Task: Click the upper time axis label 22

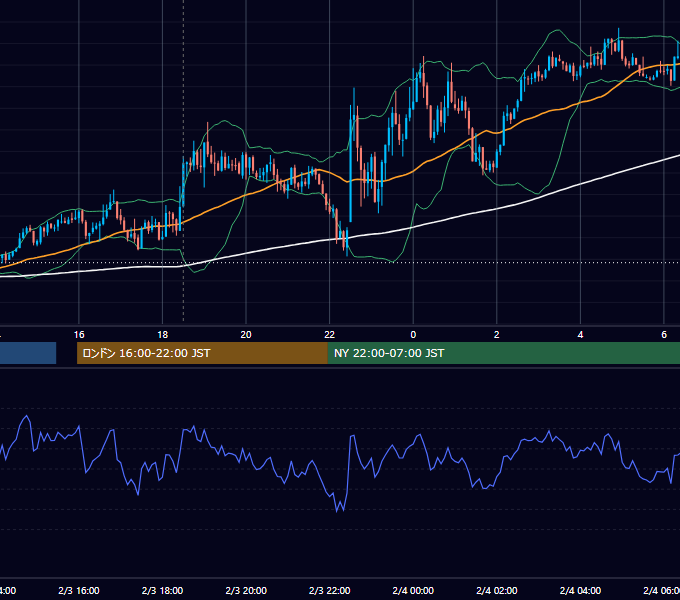Action: point(330,335)
